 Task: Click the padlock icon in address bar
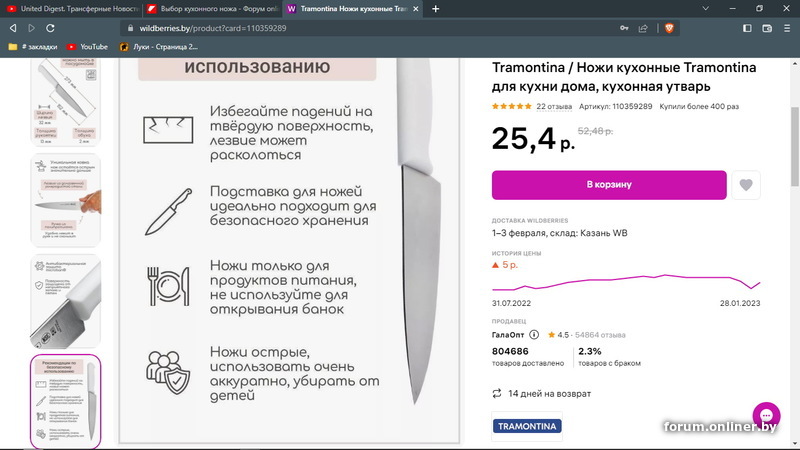pos(130,28)
